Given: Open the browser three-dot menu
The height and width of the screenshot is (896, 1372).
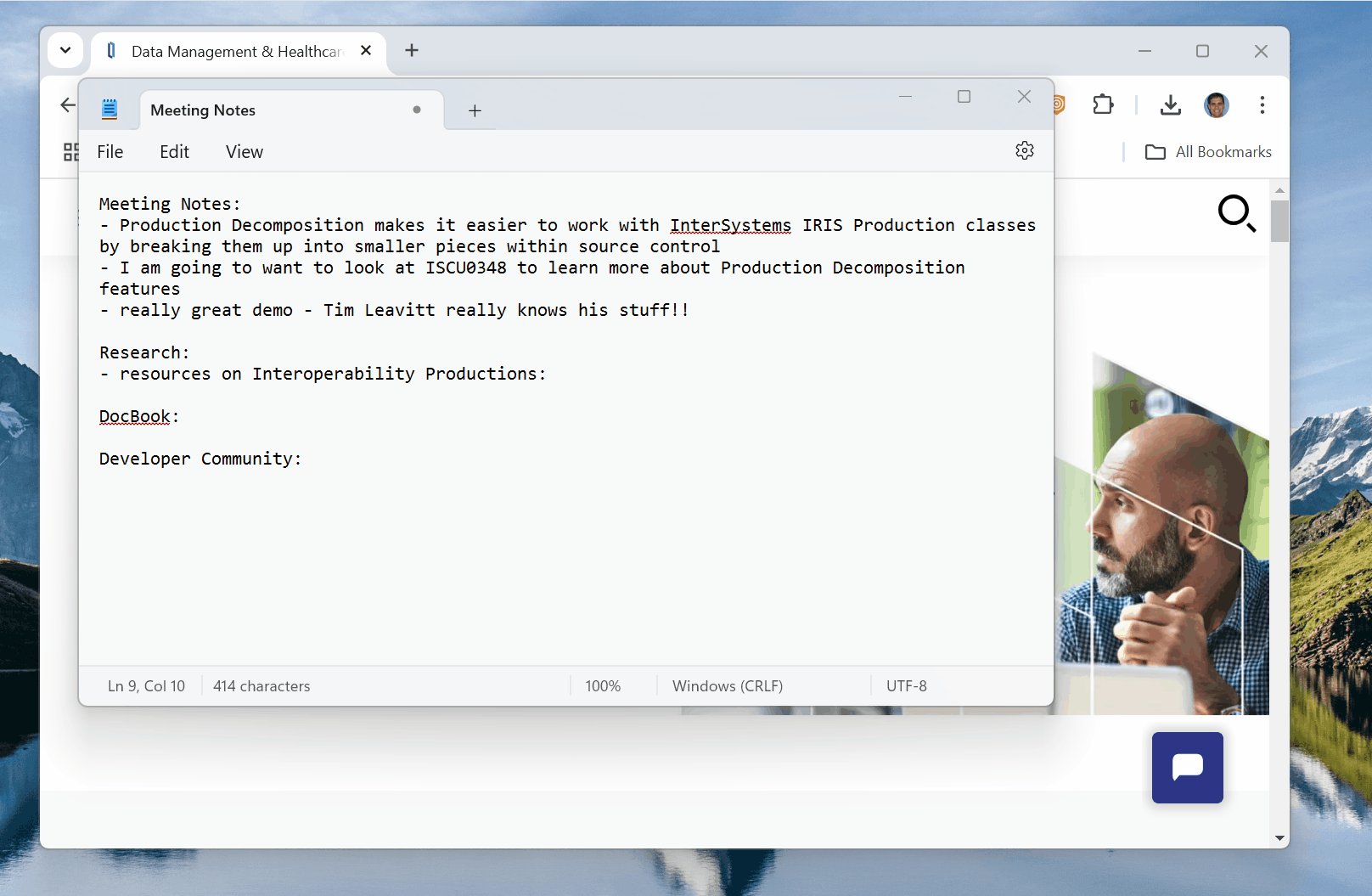Looking at the screenshot, I should 1262,104.
